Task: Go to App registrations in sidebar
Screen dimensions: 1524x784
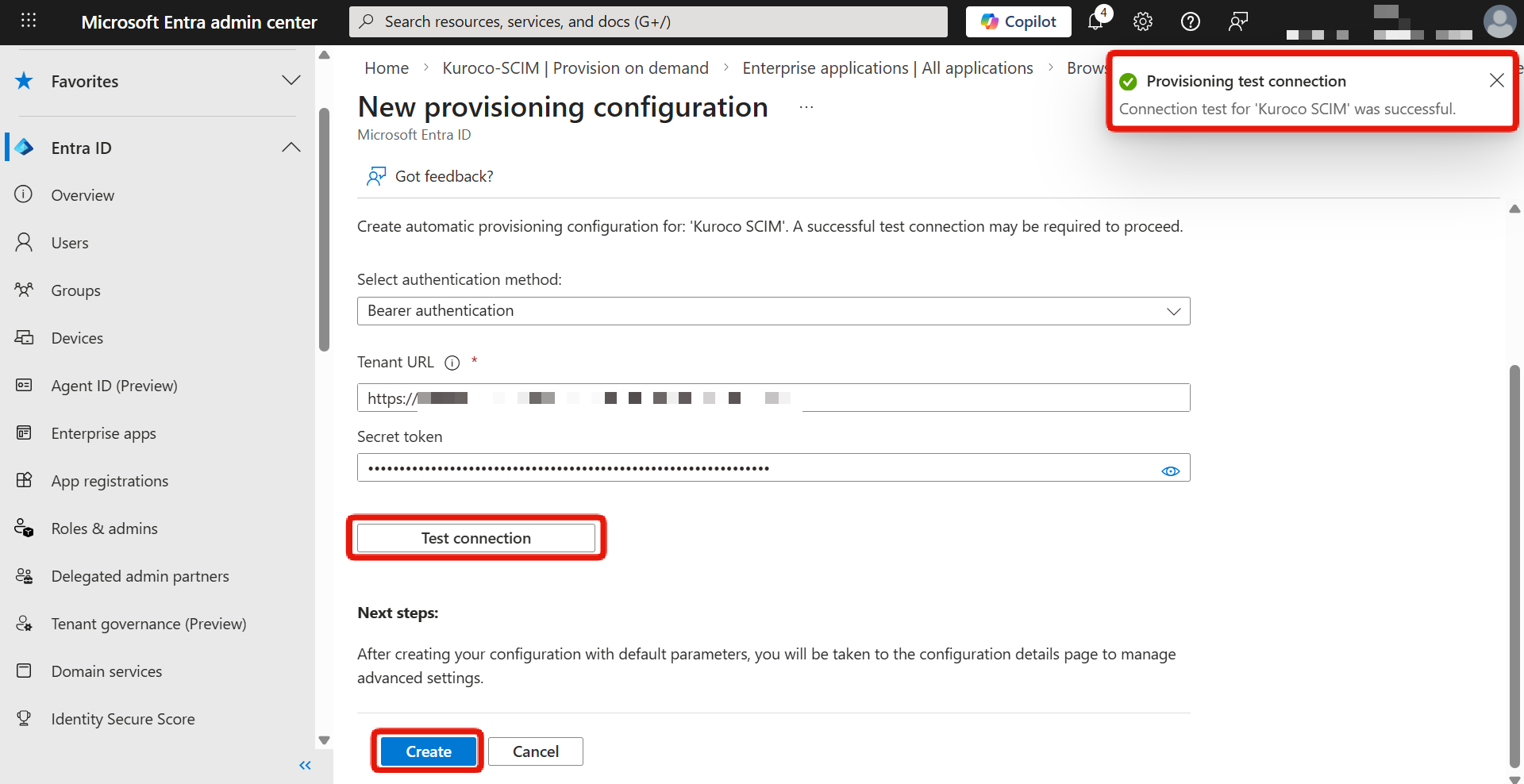Action: [110, 481]
